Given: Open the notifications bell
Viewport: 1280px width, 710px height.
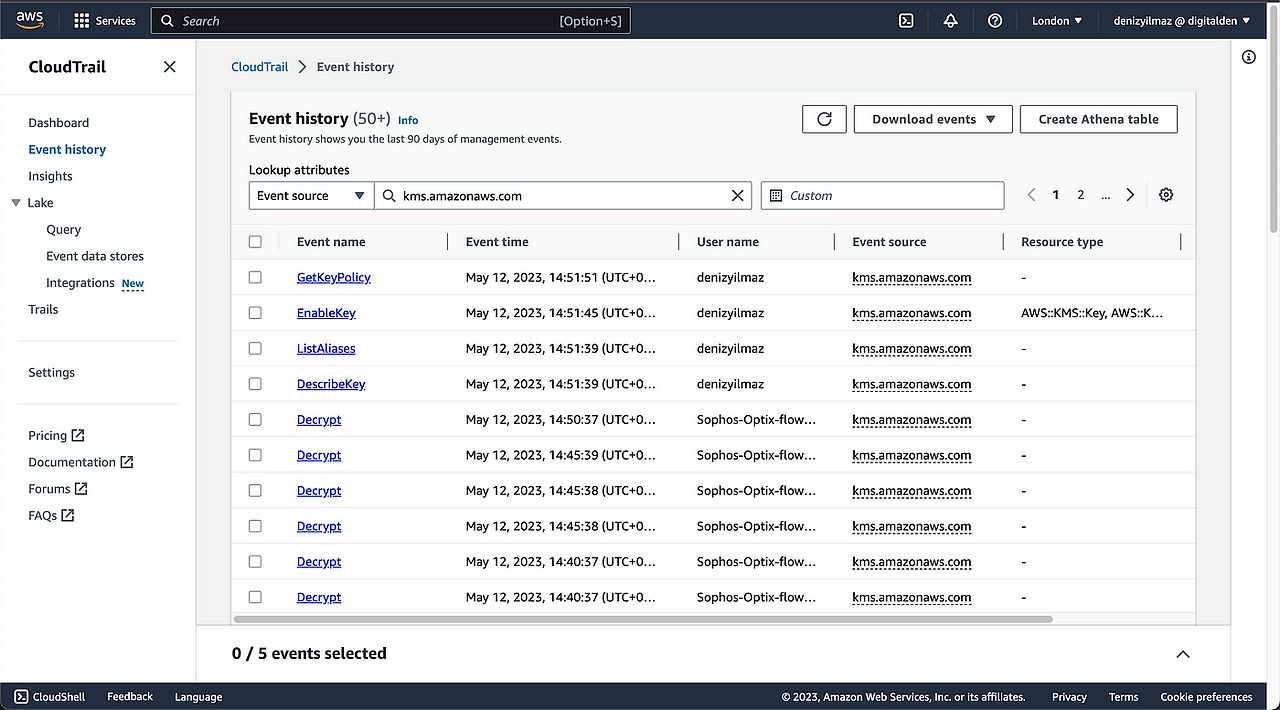Looking at the screenshot, I should click(x=949, y=20).
